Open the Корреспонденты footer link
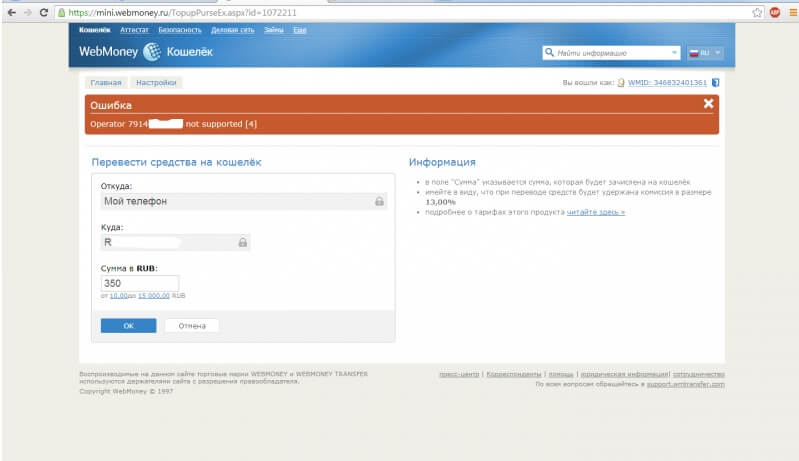This screenshot has height=461, width=799. click(514, 374)
